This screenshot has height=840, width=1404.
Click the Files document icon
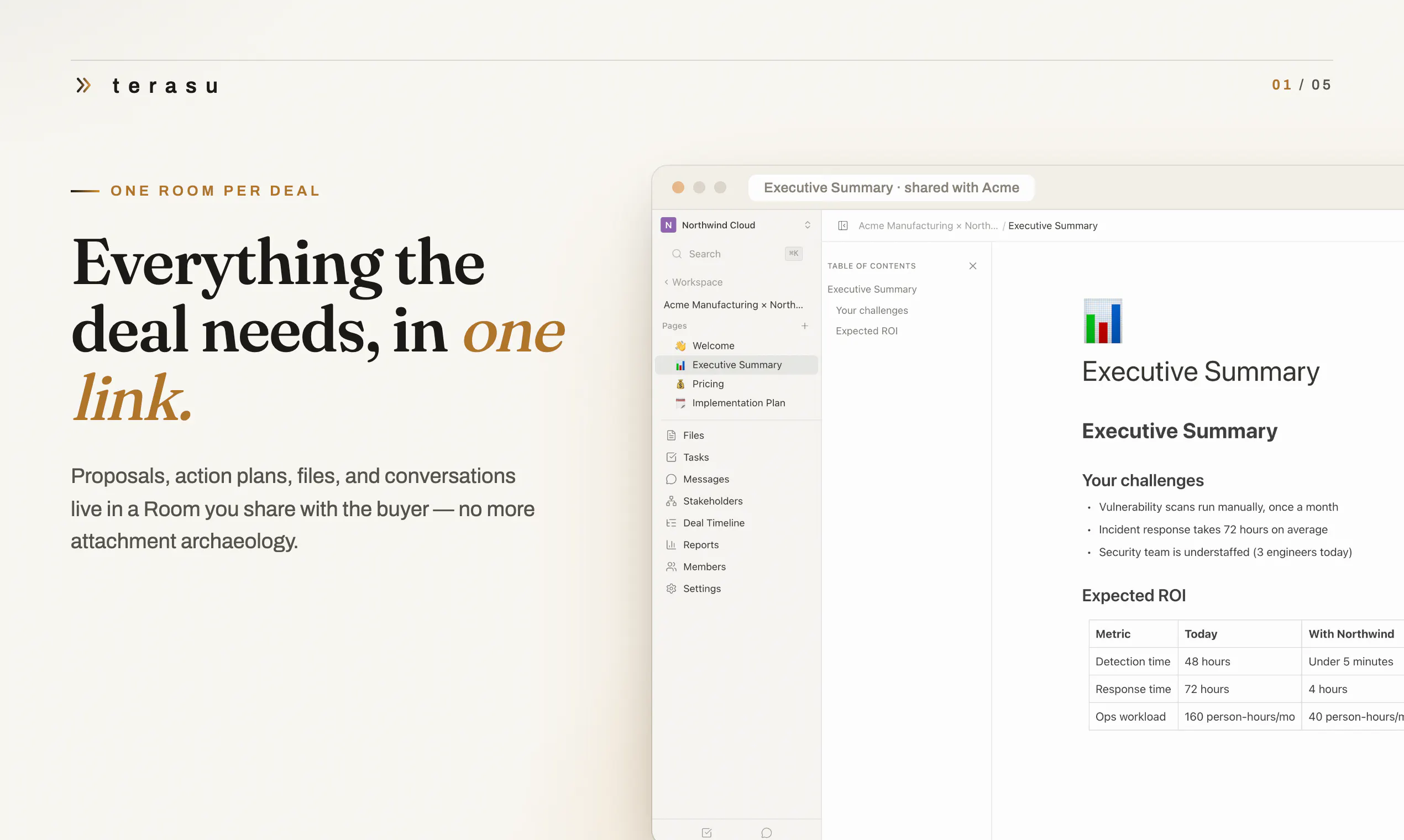pos(672,435)
